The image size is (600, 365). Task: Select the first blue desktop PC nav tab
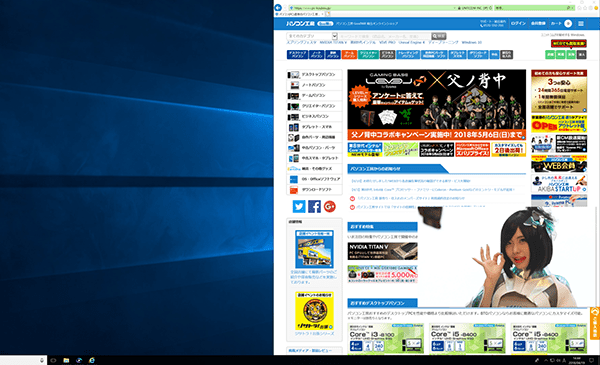point(297,55)
